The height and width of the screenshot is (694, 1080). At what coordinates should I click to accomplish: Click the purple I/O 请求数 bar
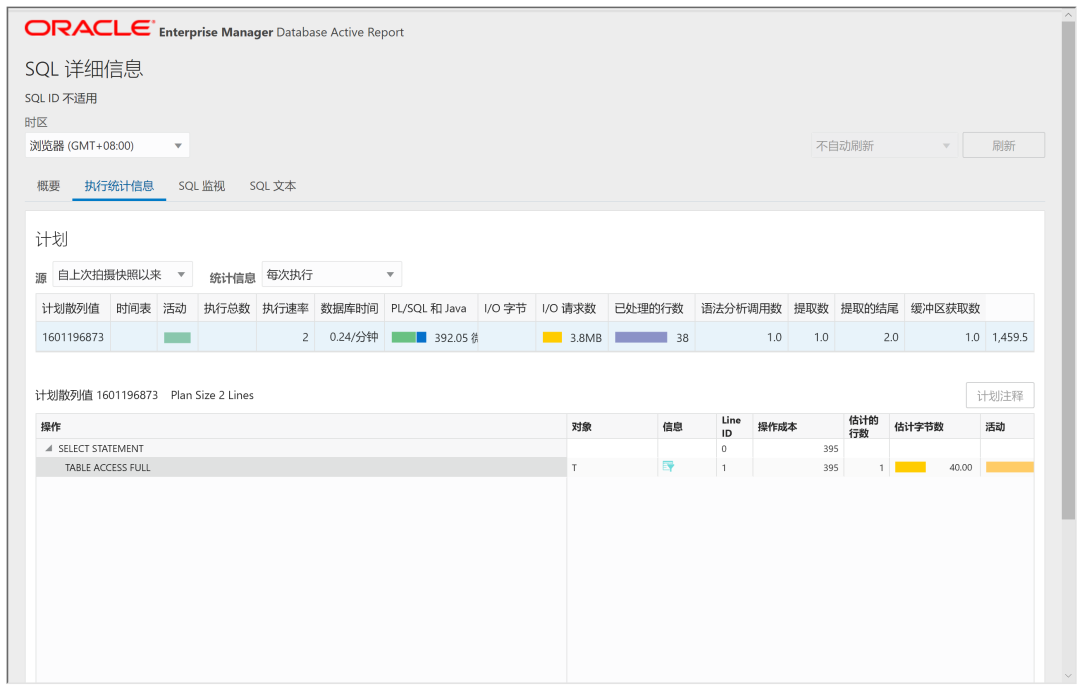coord(640,338)
